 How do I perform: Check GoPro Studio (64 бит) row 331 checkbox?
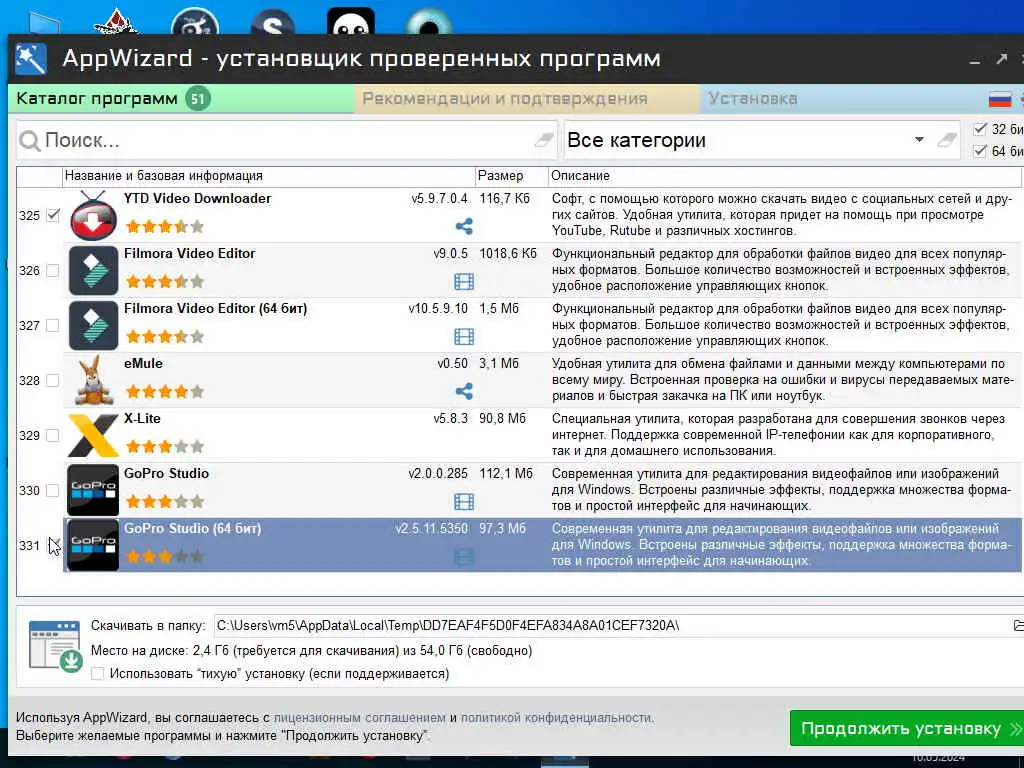[53, 545]
